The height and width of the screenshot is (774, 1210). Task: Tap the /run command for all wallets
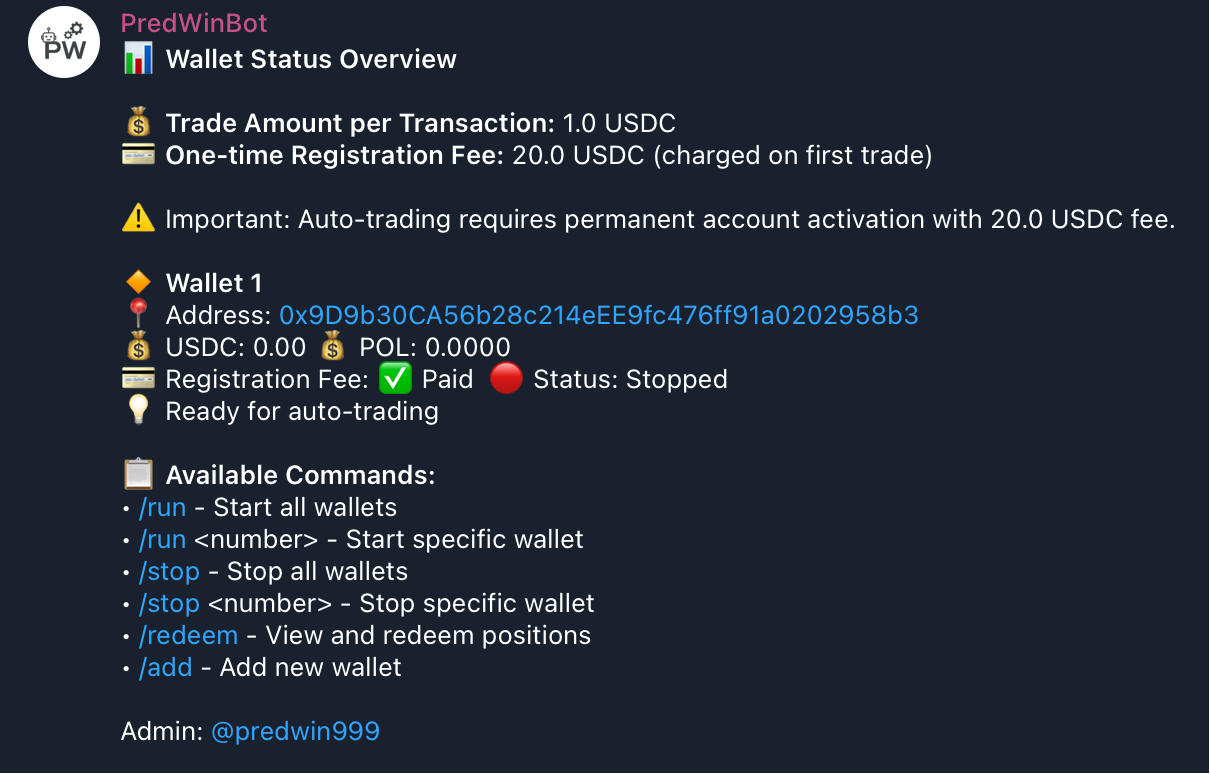(162, 507)
